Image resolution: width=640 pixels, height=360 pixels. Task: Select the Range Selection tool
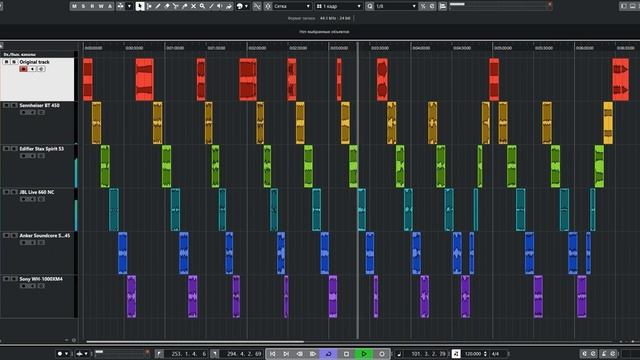[149, 6]
